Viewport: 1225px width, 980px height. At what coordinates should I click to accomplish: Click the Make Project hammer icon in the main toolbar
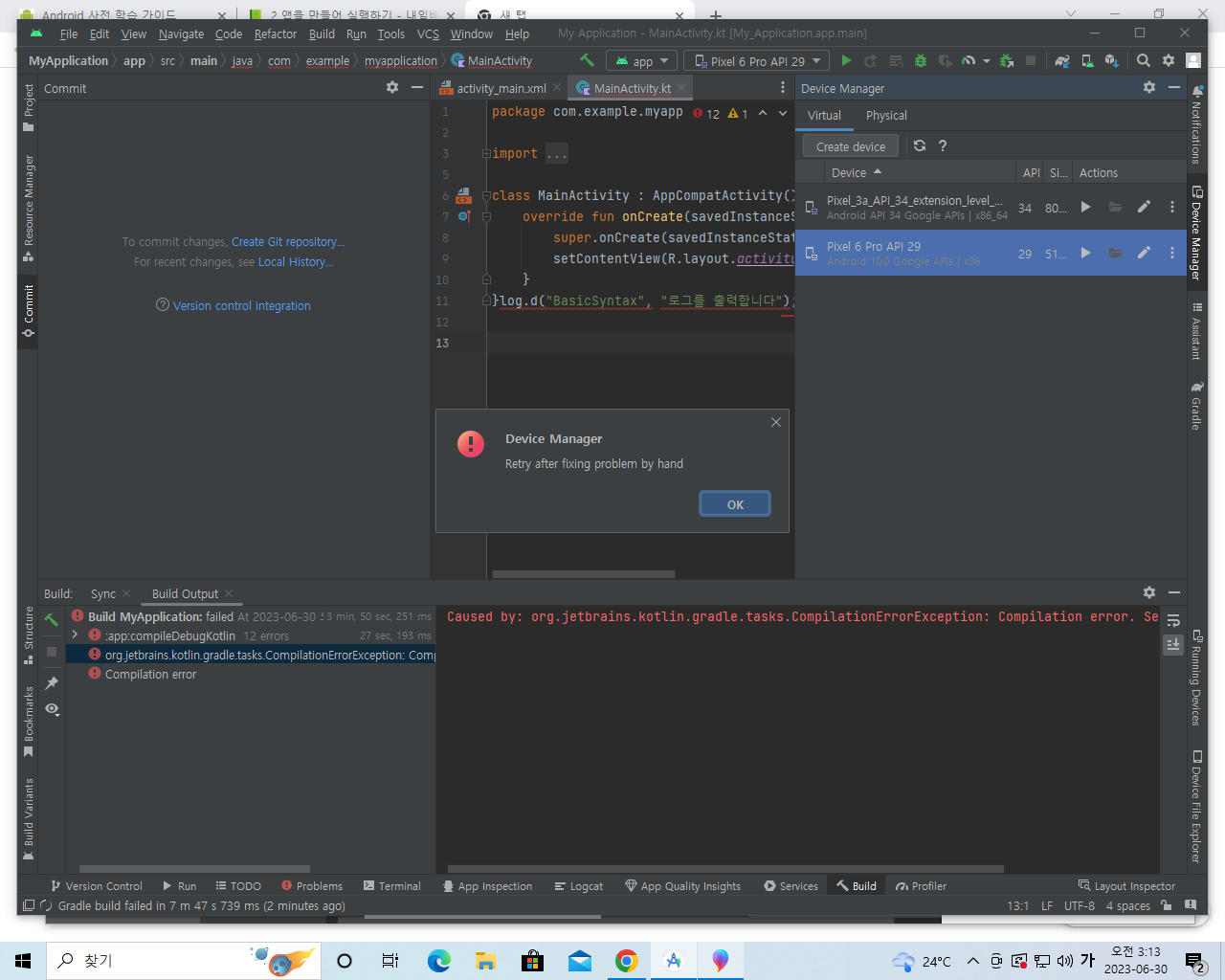pyautogui.click(x=587, y=60)
